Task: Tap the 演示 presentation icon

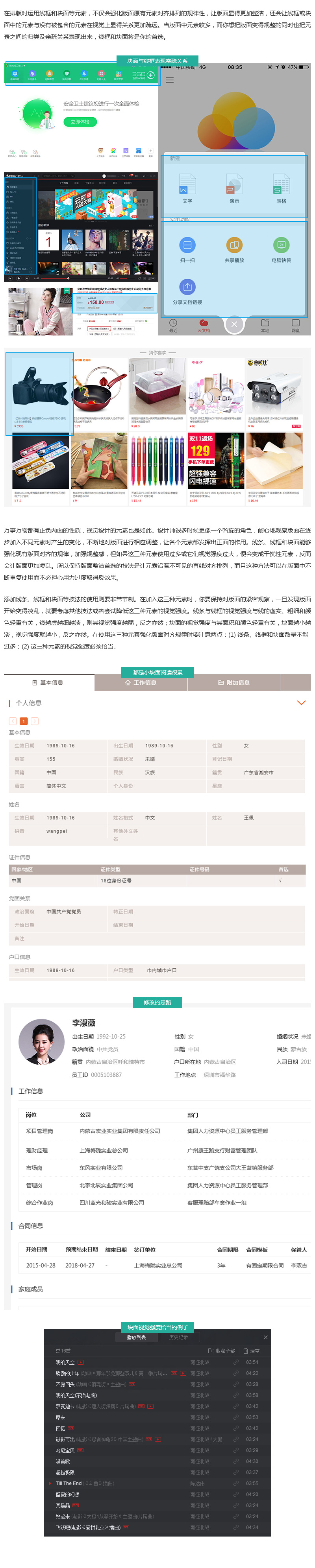Action: [234, 184]
